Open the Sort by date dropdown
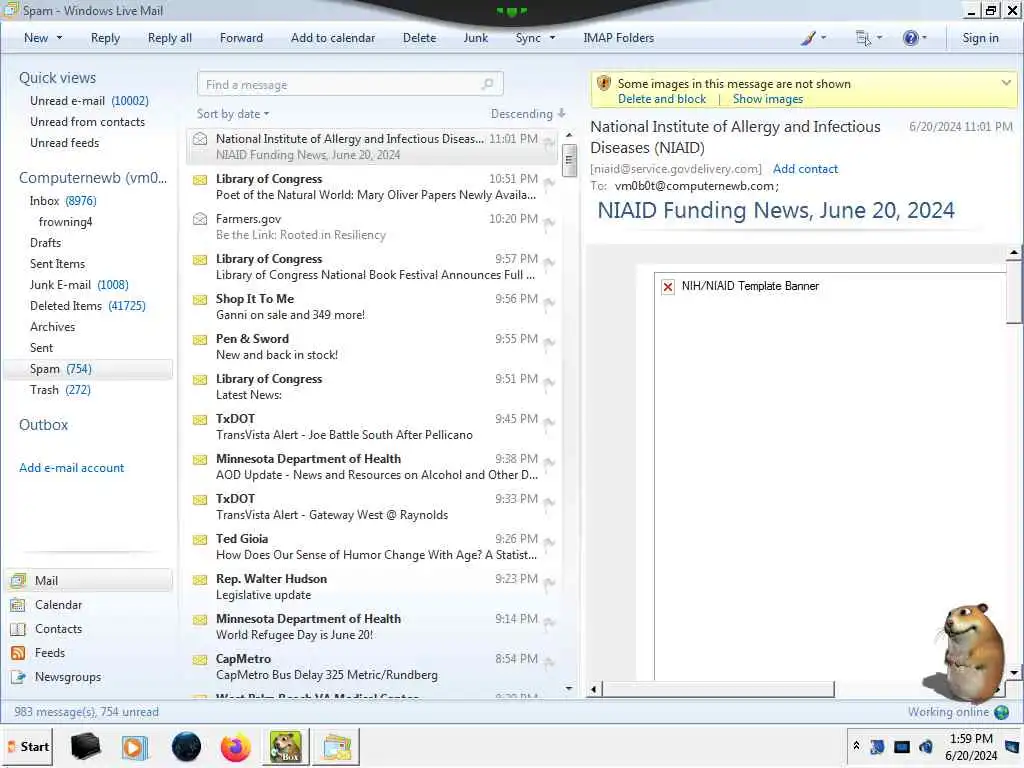Image resolution: width=1024 pixels, height=768 pixels. pos(233,114)
